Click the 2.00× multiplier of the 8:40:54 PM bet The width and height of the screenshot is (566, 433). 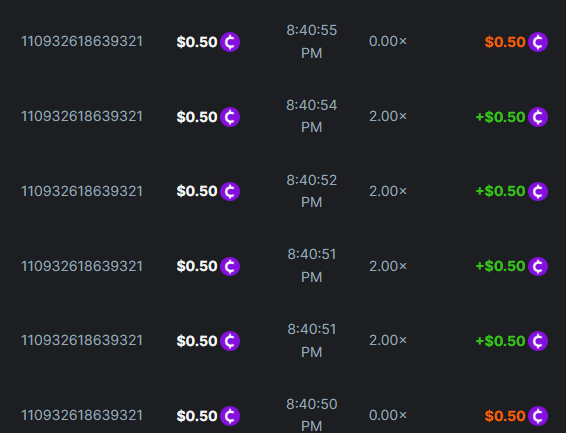(x=388, y=117)
